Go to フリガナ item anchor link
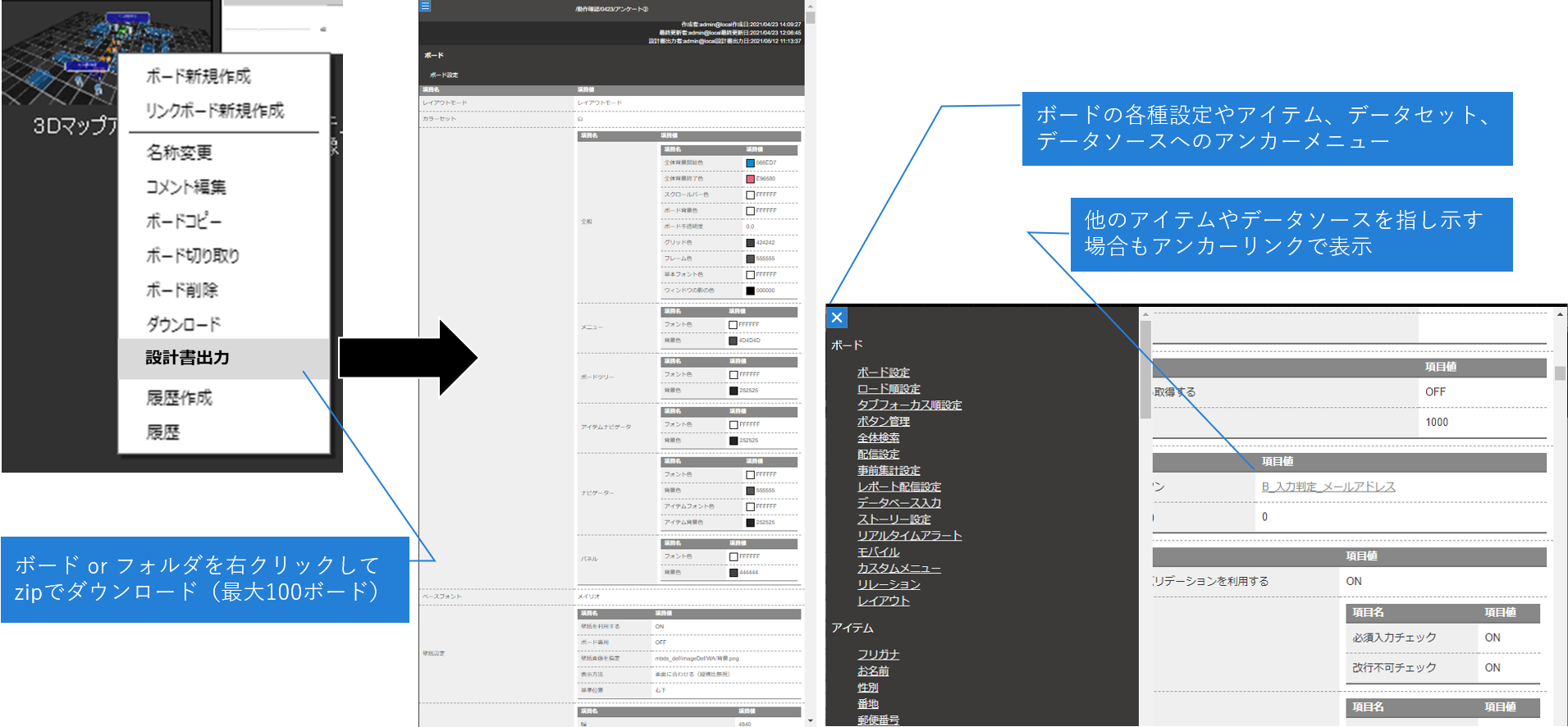The width and height of the screenshot is (1568, 727). pyautogui.click(x=878, y=655)
